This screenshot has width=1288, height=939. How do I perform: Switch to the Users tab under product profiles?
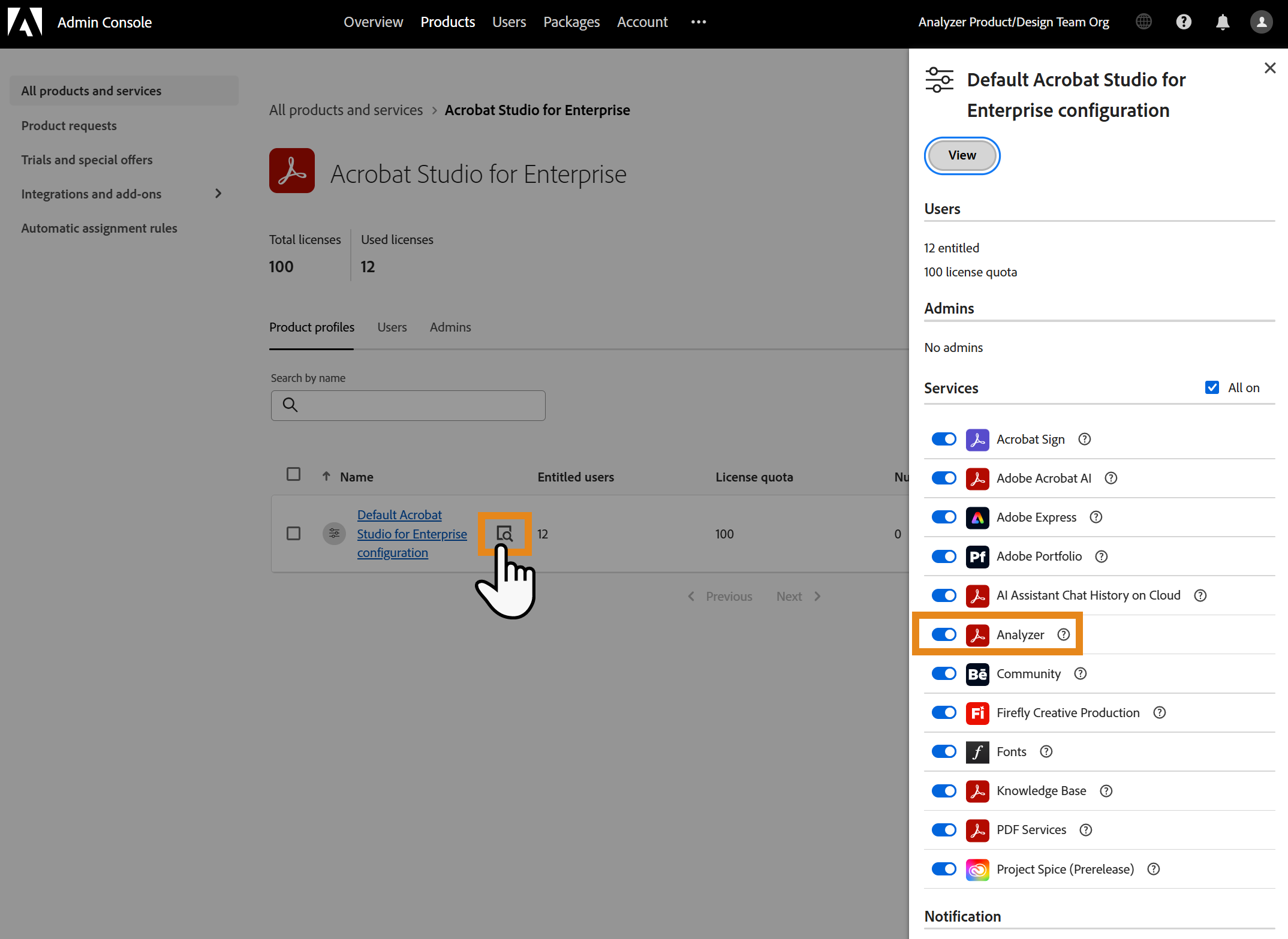(x=392, y=327)
